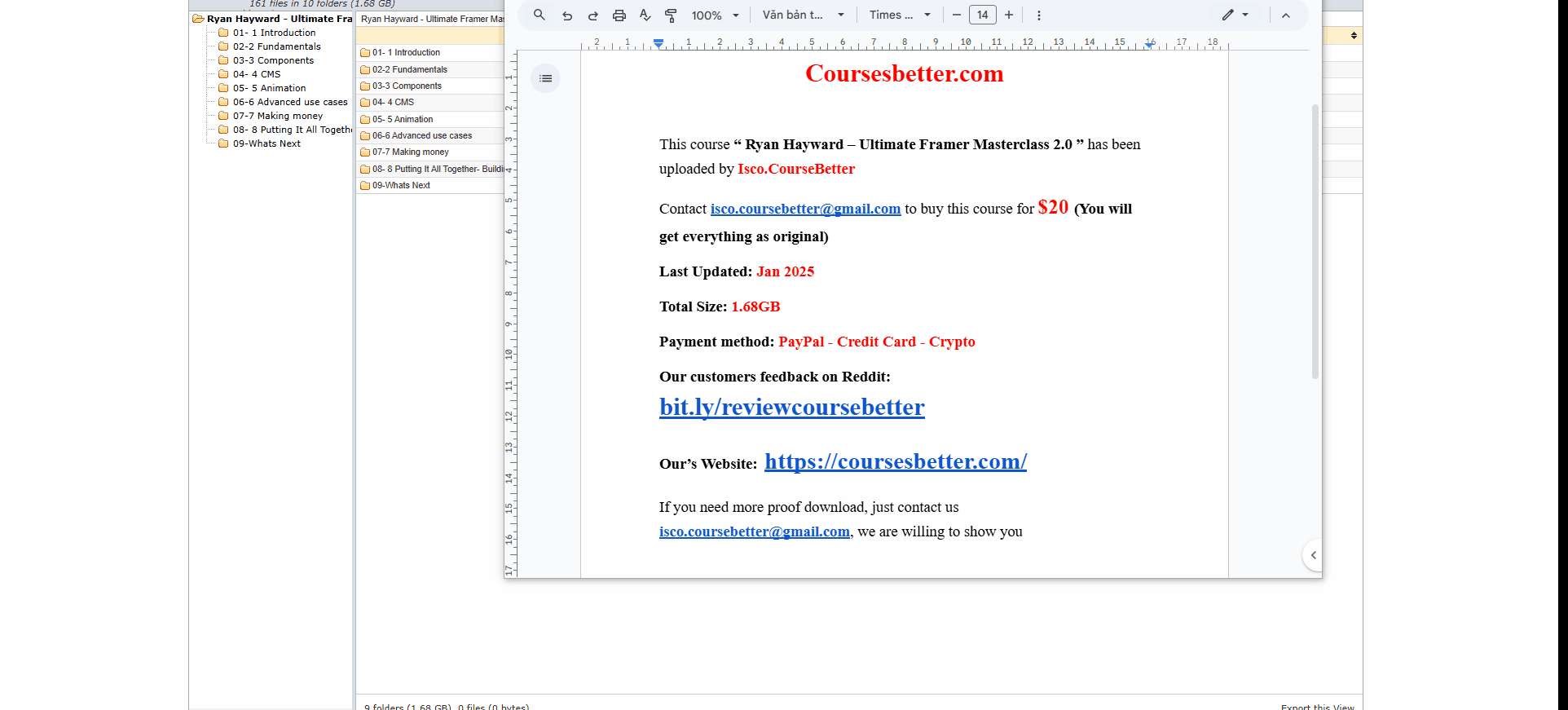This screenshot has width=1568, height=710.
Task: Undo the last document edit
Action: (x=567, y=15)
